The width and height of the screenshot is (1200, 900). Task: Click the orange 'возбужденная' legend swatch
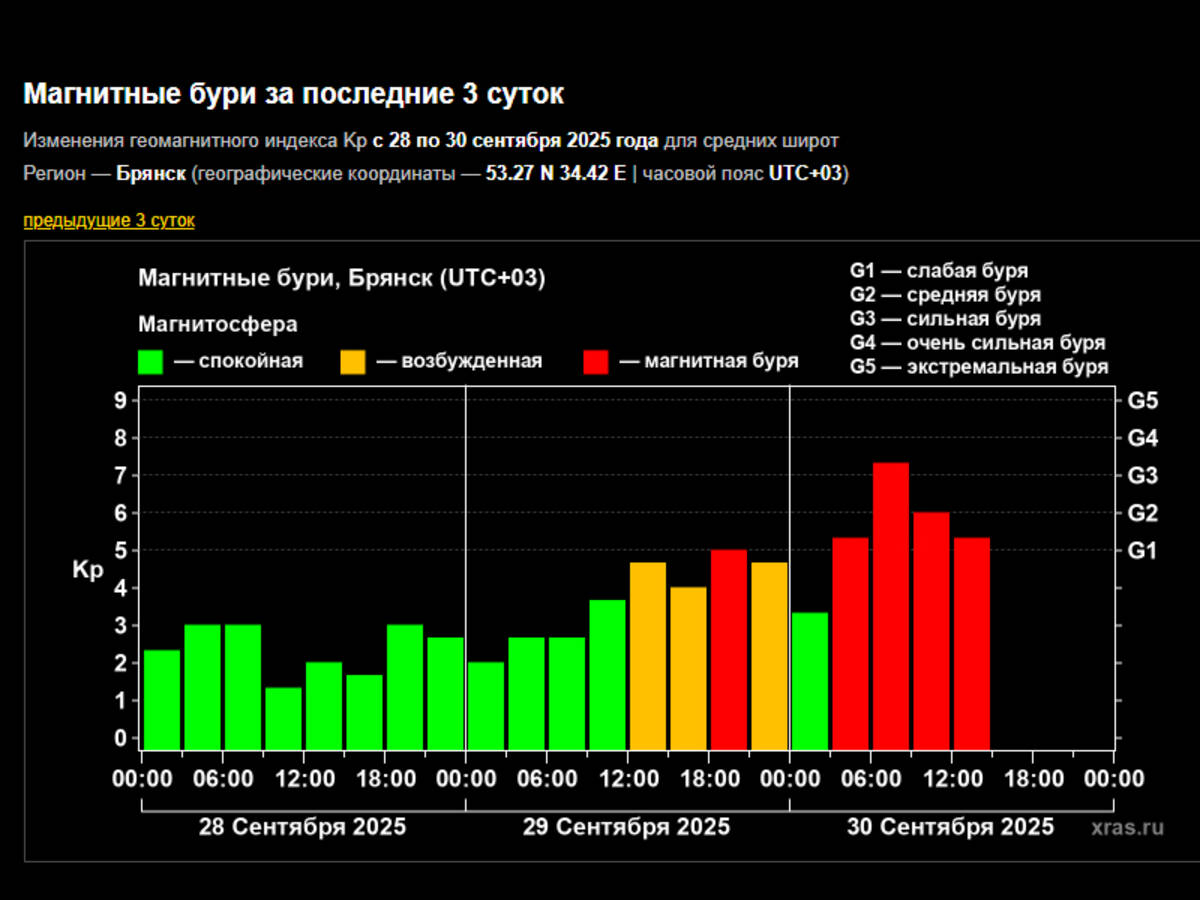354,362
